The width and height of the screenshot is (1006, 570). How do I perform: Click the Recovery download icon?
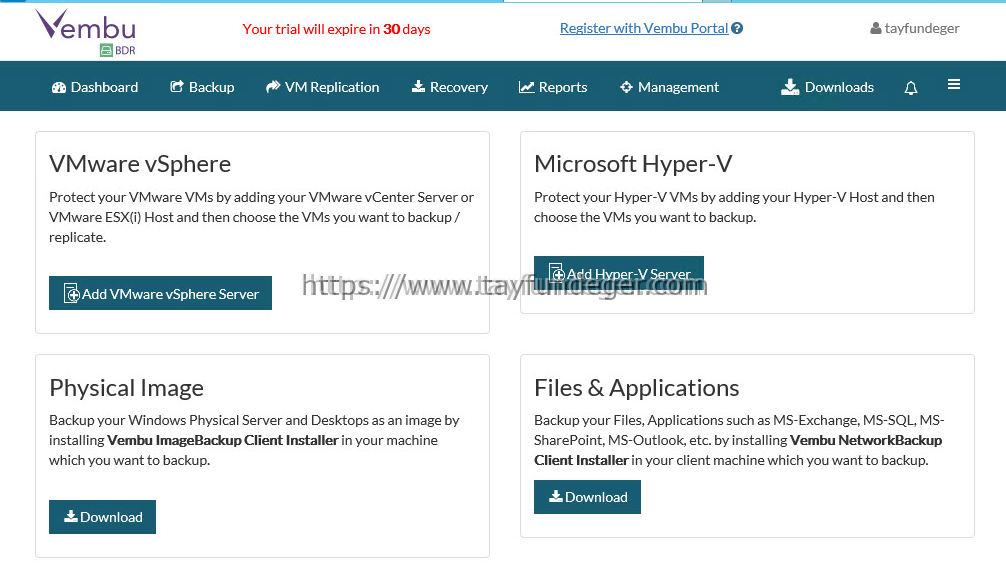click(418, 87)
